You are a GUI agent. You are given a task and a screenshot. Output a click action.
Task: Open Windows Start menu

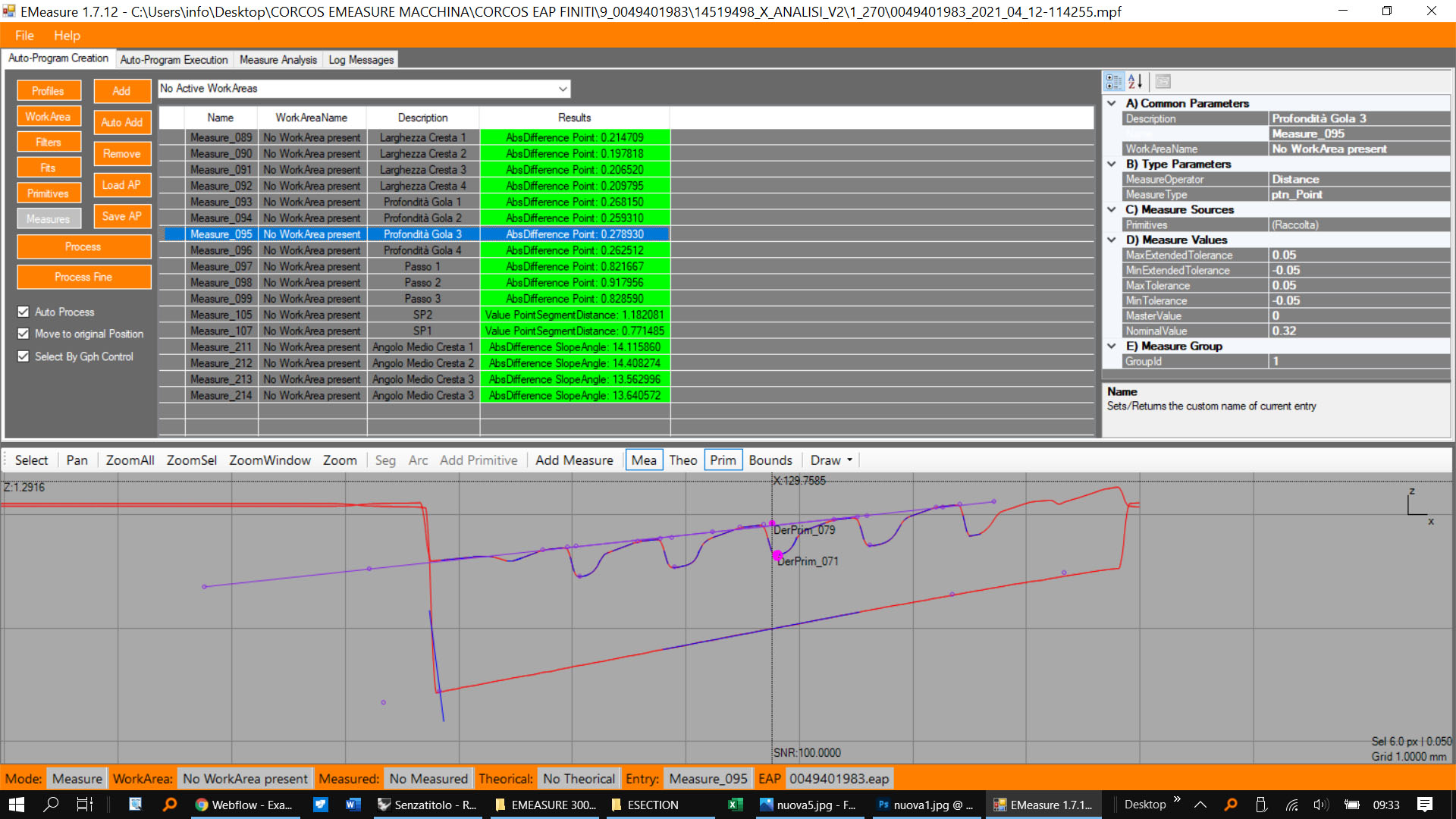(x=16, y=805)
